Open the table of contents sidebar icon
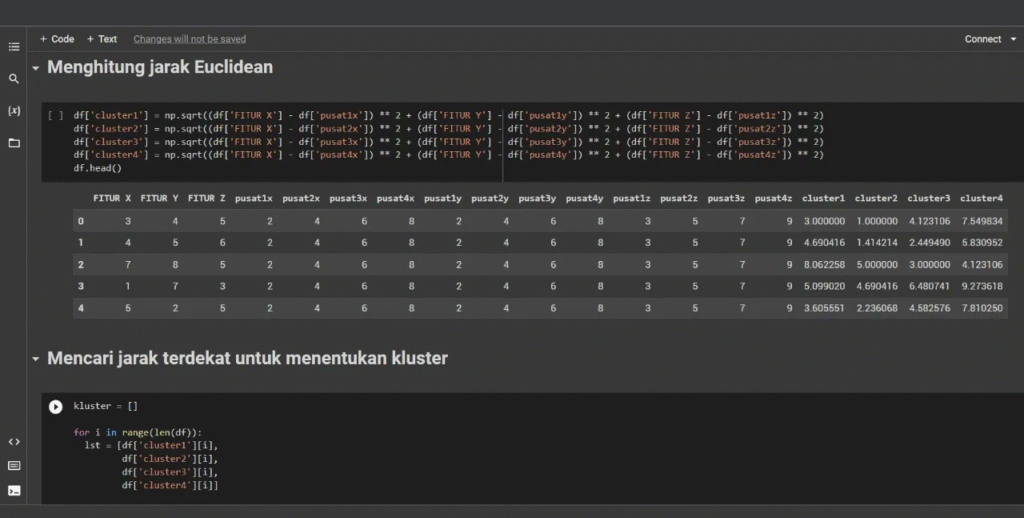This screenshot has width=1024, height=518. (x=14, y=47)
